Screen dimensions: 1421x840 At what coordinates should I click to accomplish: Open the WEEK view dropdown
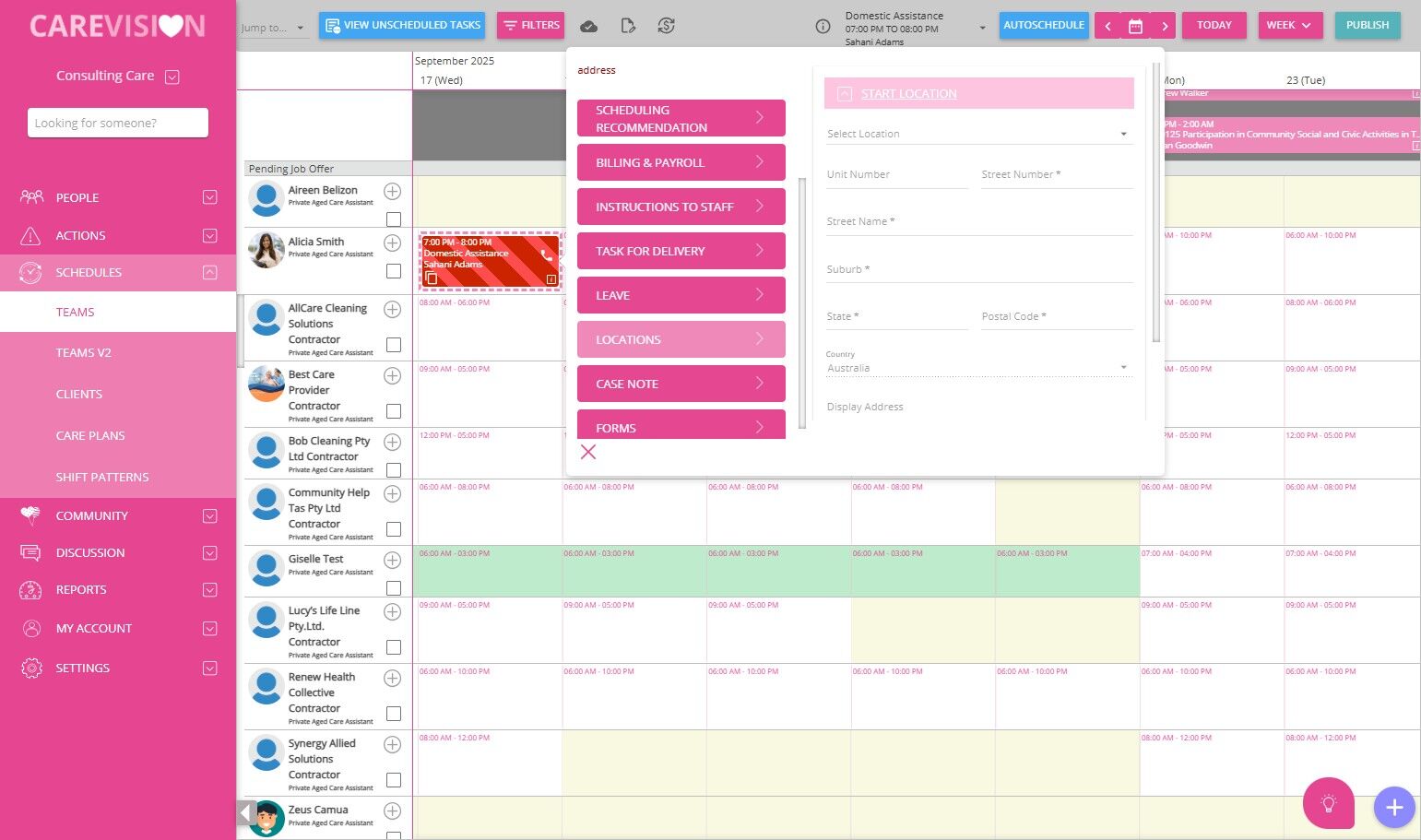click(x=1290, y=26)
